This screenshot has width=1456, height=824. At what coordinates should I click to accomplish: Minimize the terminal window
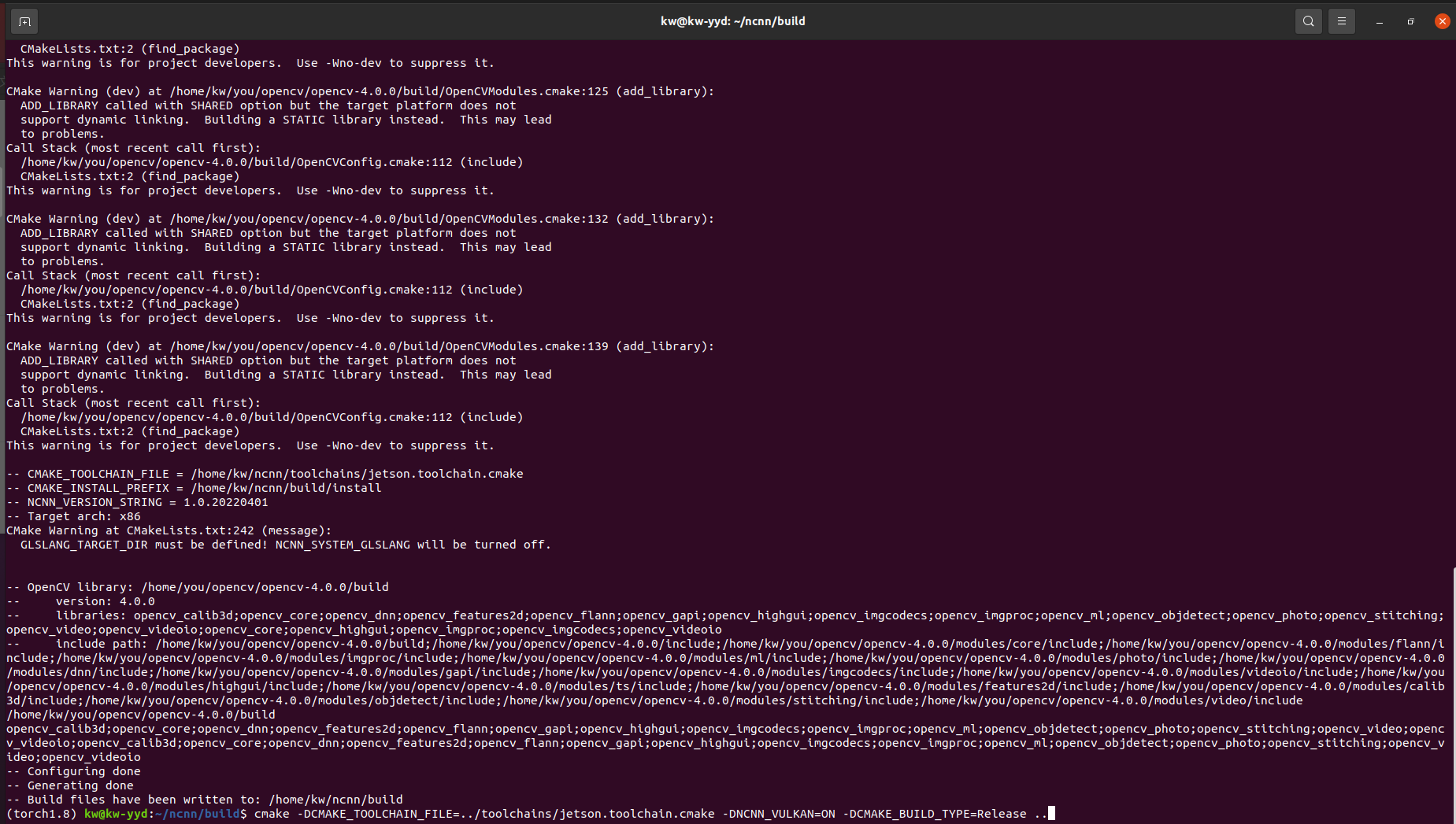click(1380, 22)
